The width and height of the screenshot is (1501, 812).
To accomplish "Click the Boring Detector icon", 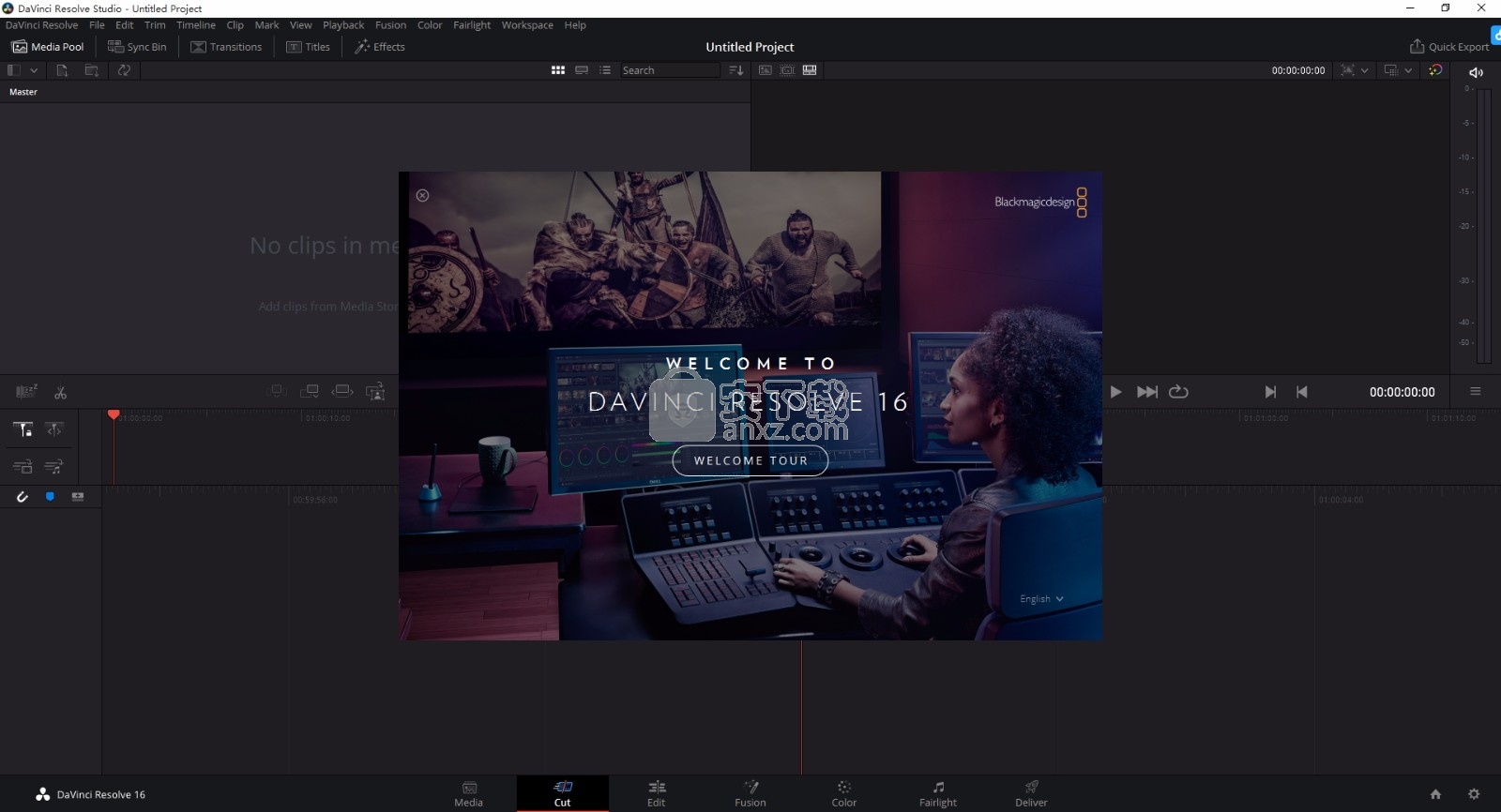I will point(26,392).
